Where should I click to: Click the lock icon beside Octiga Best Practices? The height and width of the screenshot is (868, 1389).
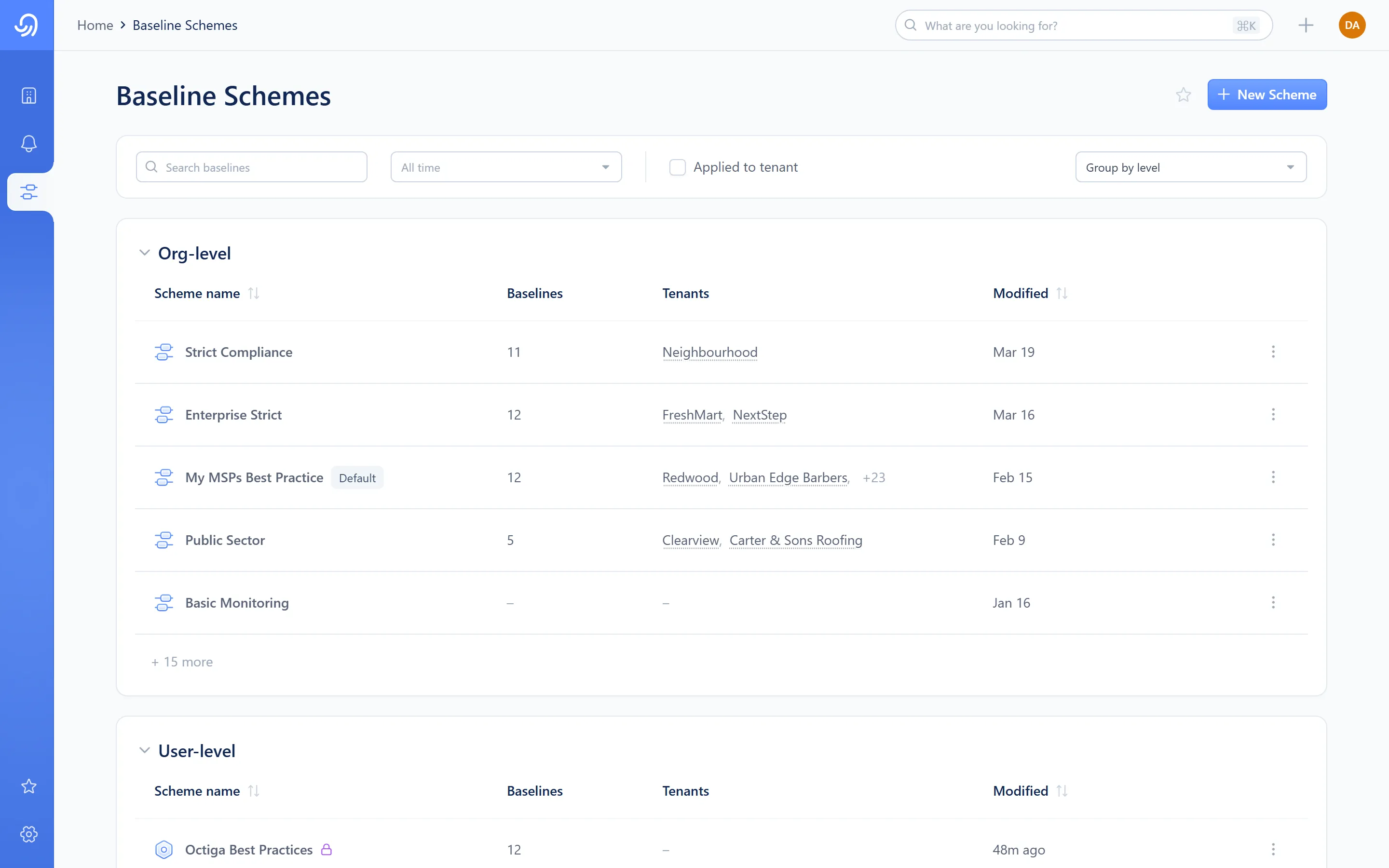pyautogui.click(x=327, y=849)
